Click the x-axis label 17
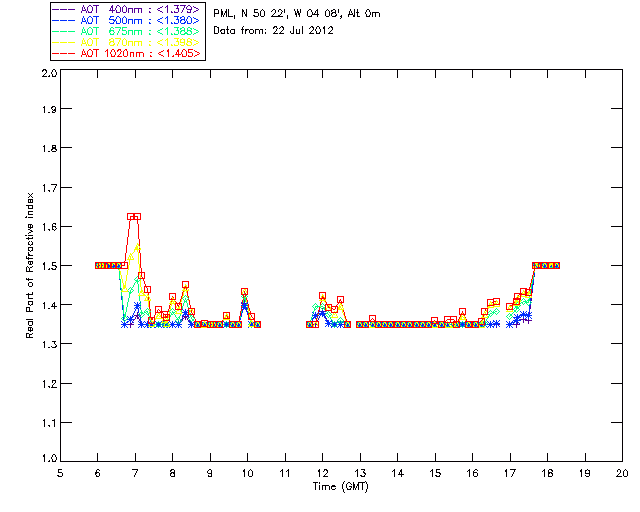 pos(510,473)
